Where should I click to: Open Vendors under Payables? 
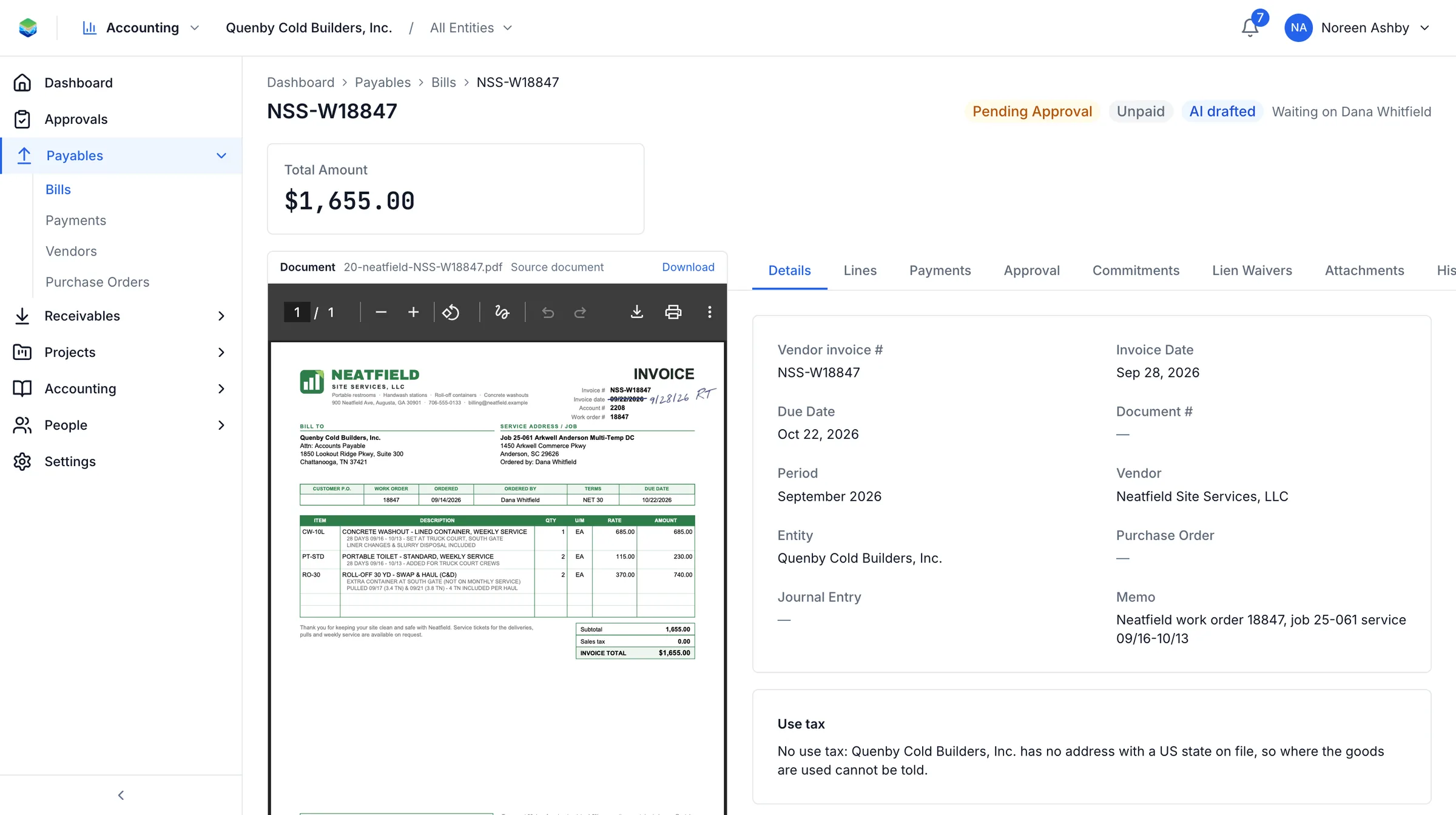tap(71, 251)
